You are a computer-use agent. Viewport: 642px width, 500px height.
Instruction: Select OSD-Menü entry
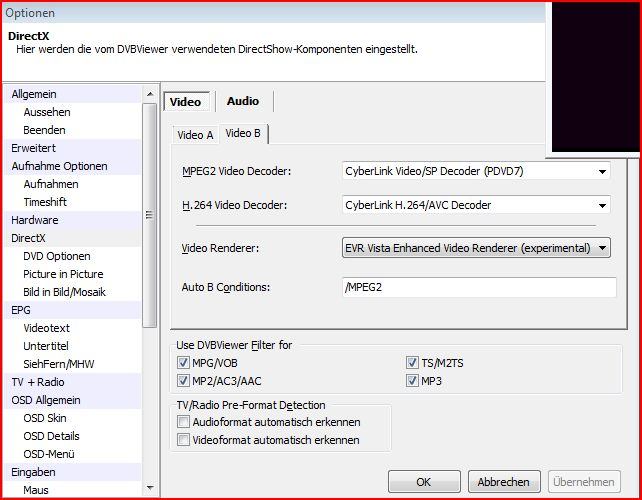coord(73,455)
